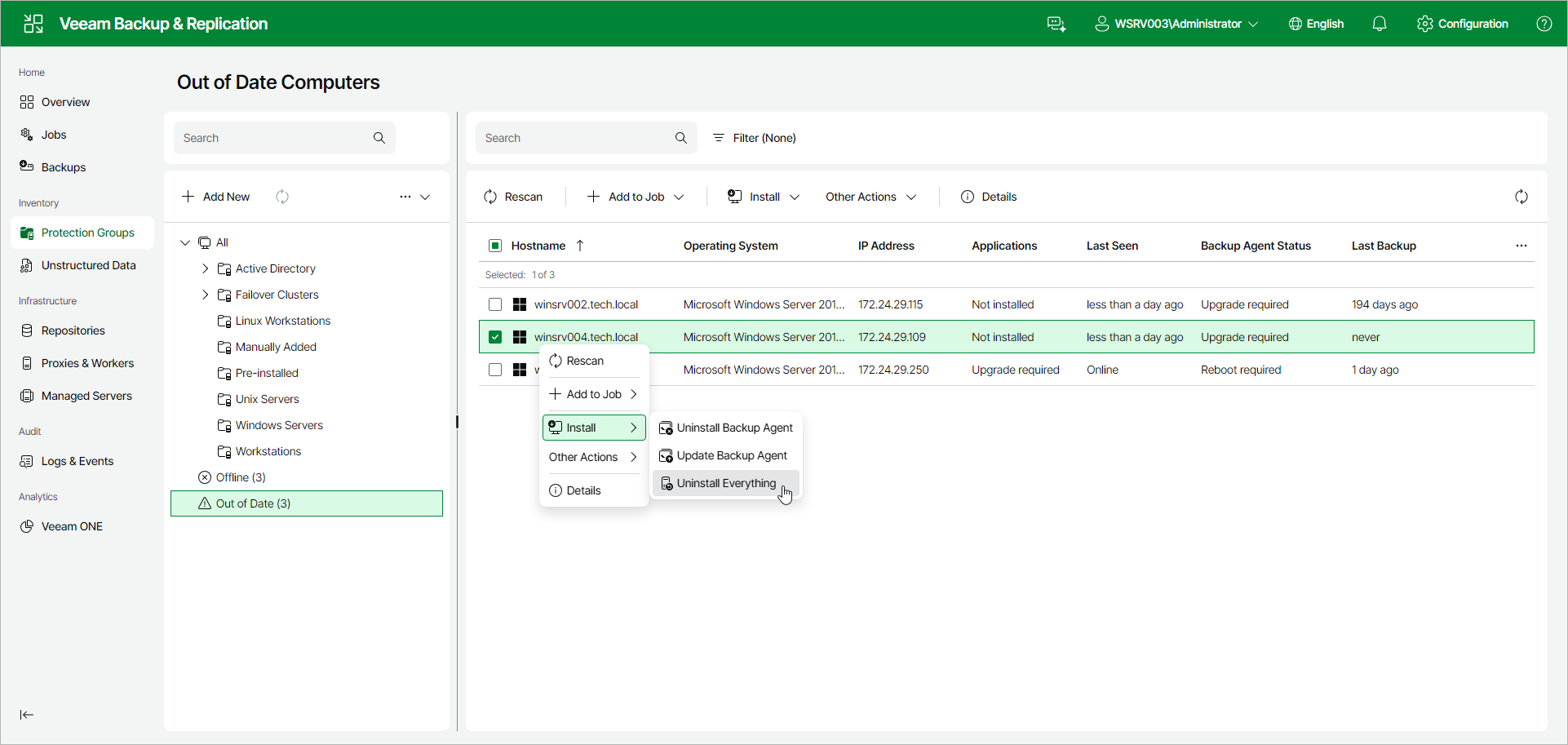Click the Details toolbar button
Viewport: 1568px width, 745px height.
[x=989, y=197]
